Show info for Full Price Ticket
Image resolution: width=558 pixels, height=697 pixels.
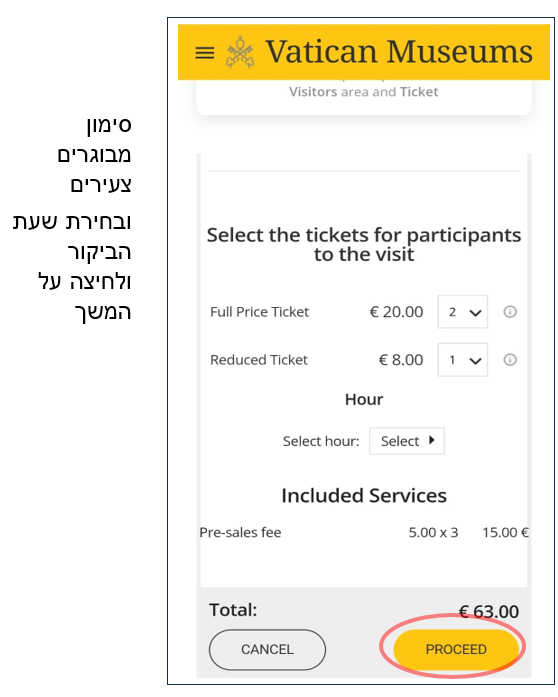click(x=510, y=312)
